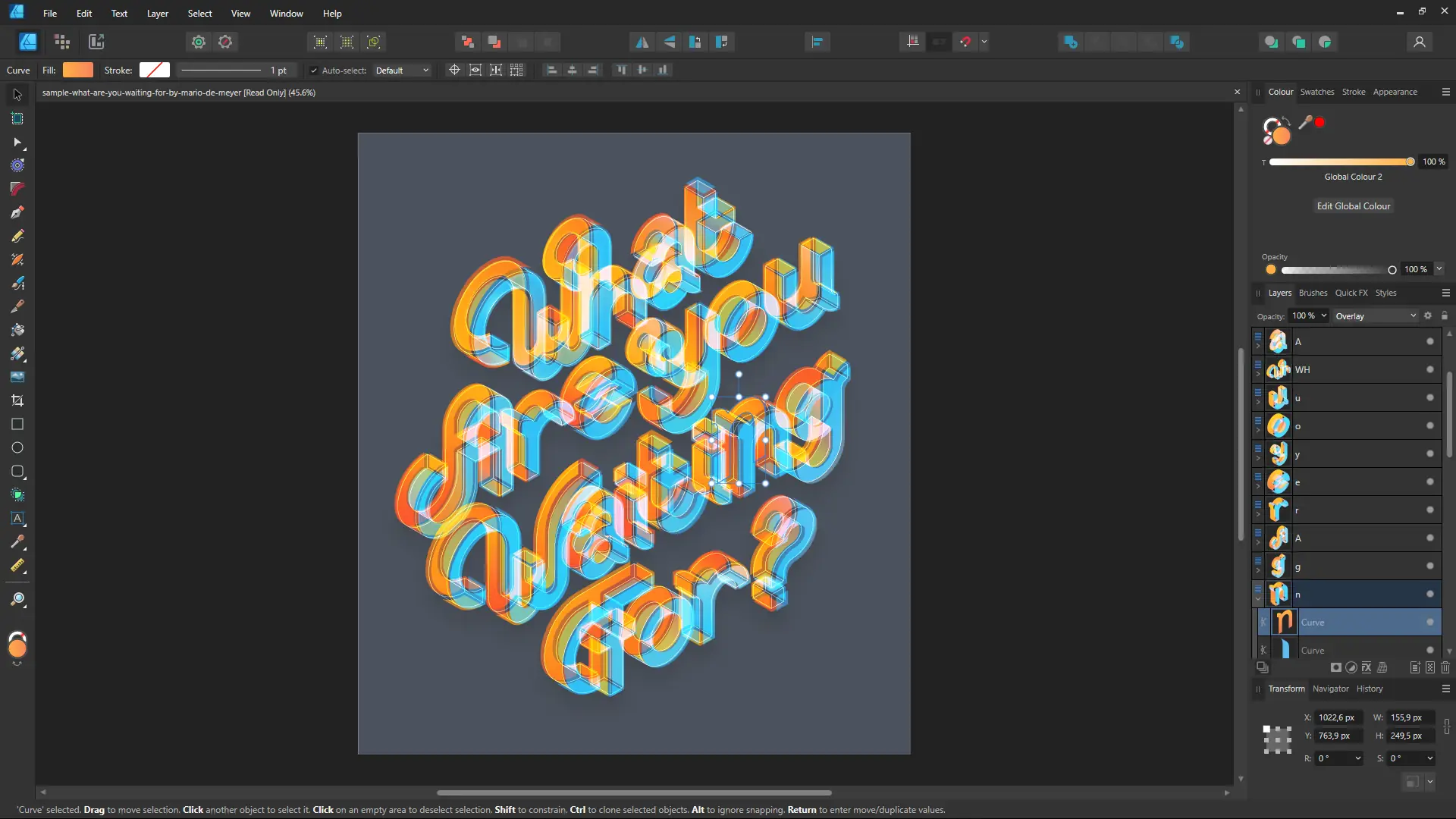Click the orange Fill colour swatch
Viewport: 1456px width, 819px height.
click(78, 71)
